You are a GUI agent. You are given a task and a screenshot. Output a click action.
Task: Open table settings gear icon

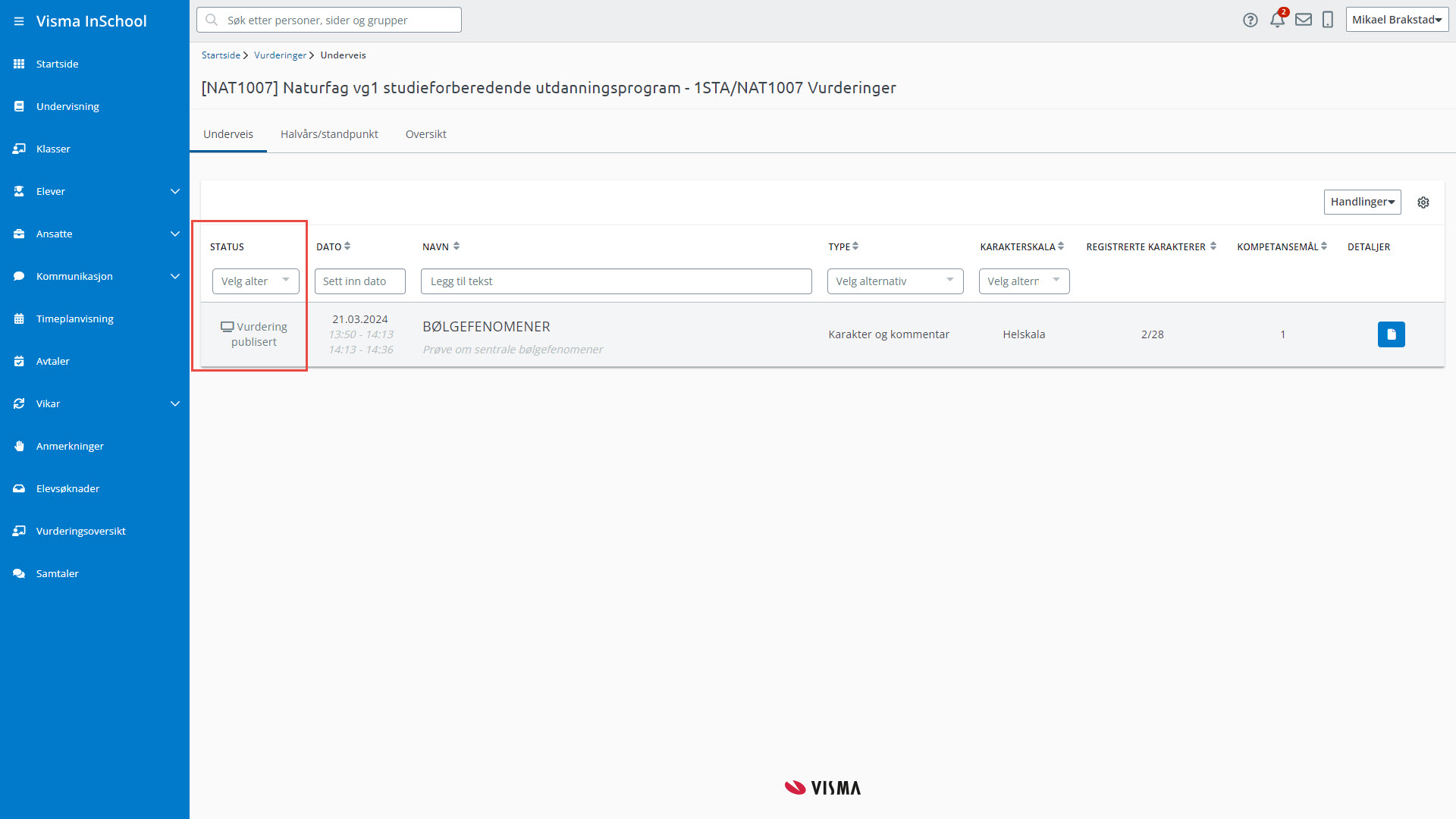pyautogui.click(x=1423, y=202)
